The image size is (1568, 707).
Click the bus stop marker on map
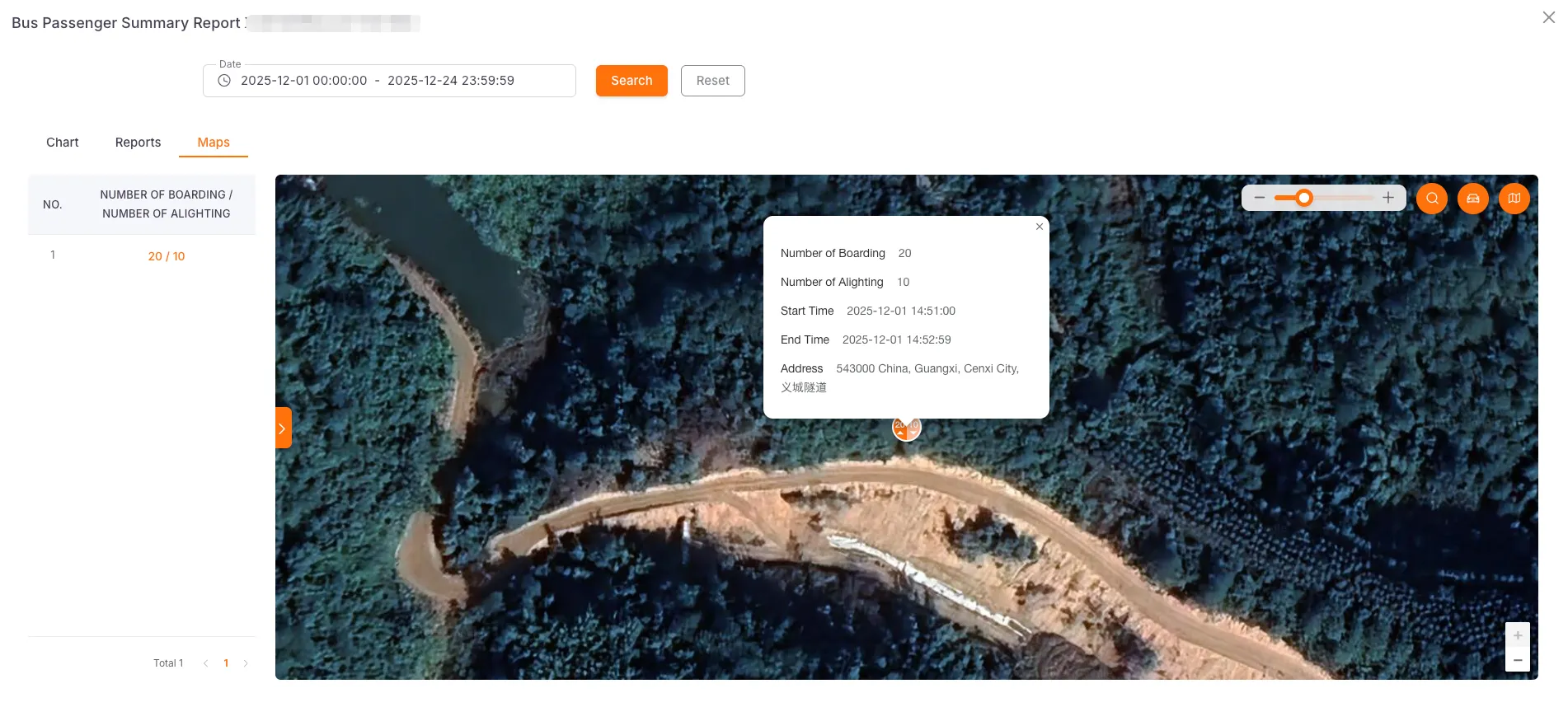pos(906,428)
